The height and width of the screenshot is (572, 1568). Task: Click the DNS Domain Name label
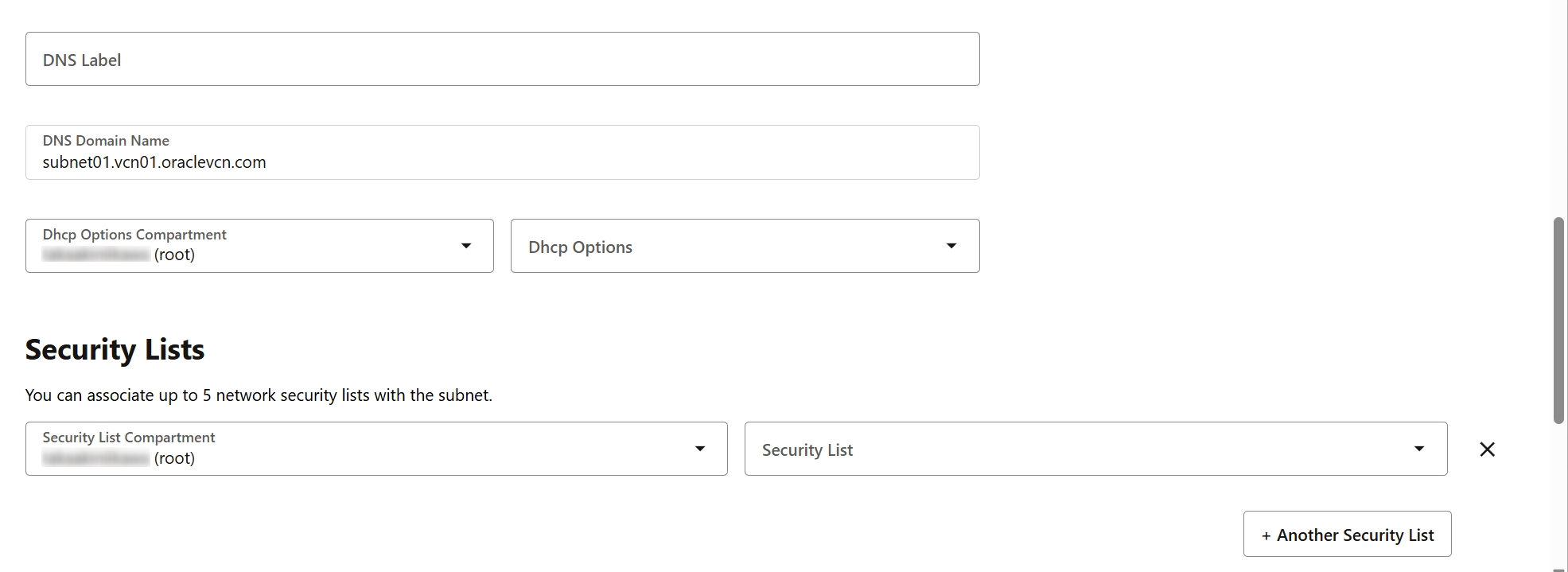tap(106, 141)
